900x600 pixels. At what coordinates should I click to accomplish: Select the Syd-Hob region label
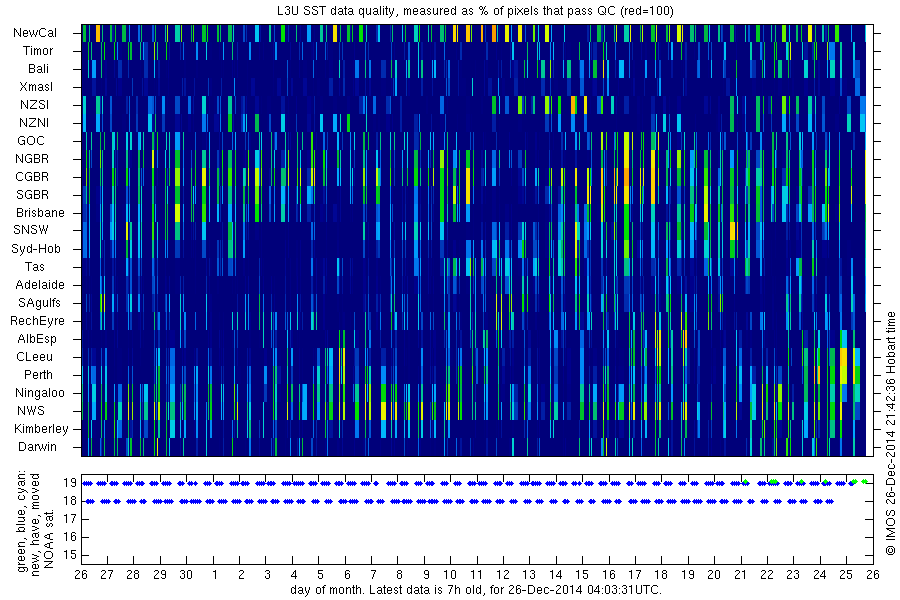point(36,249)
